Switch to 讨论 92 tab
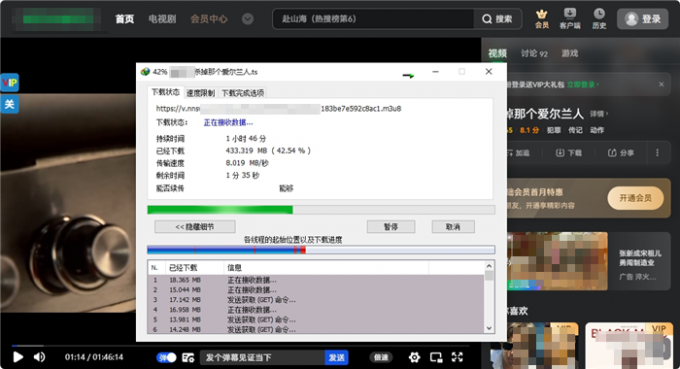This screenshot has height=369, width=680. [x=534, y=53]
